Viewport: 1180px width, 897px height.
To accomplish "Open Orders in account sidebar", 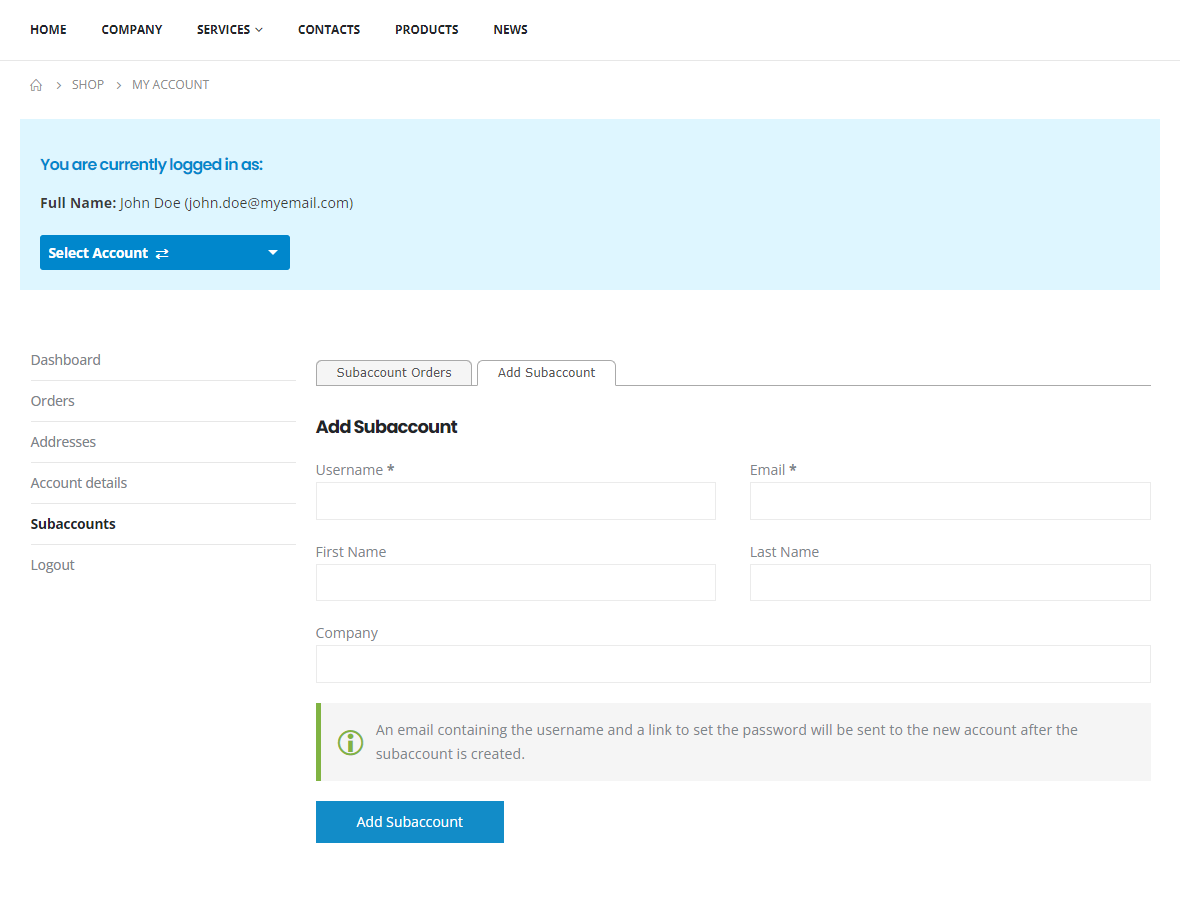I will 53,401.
